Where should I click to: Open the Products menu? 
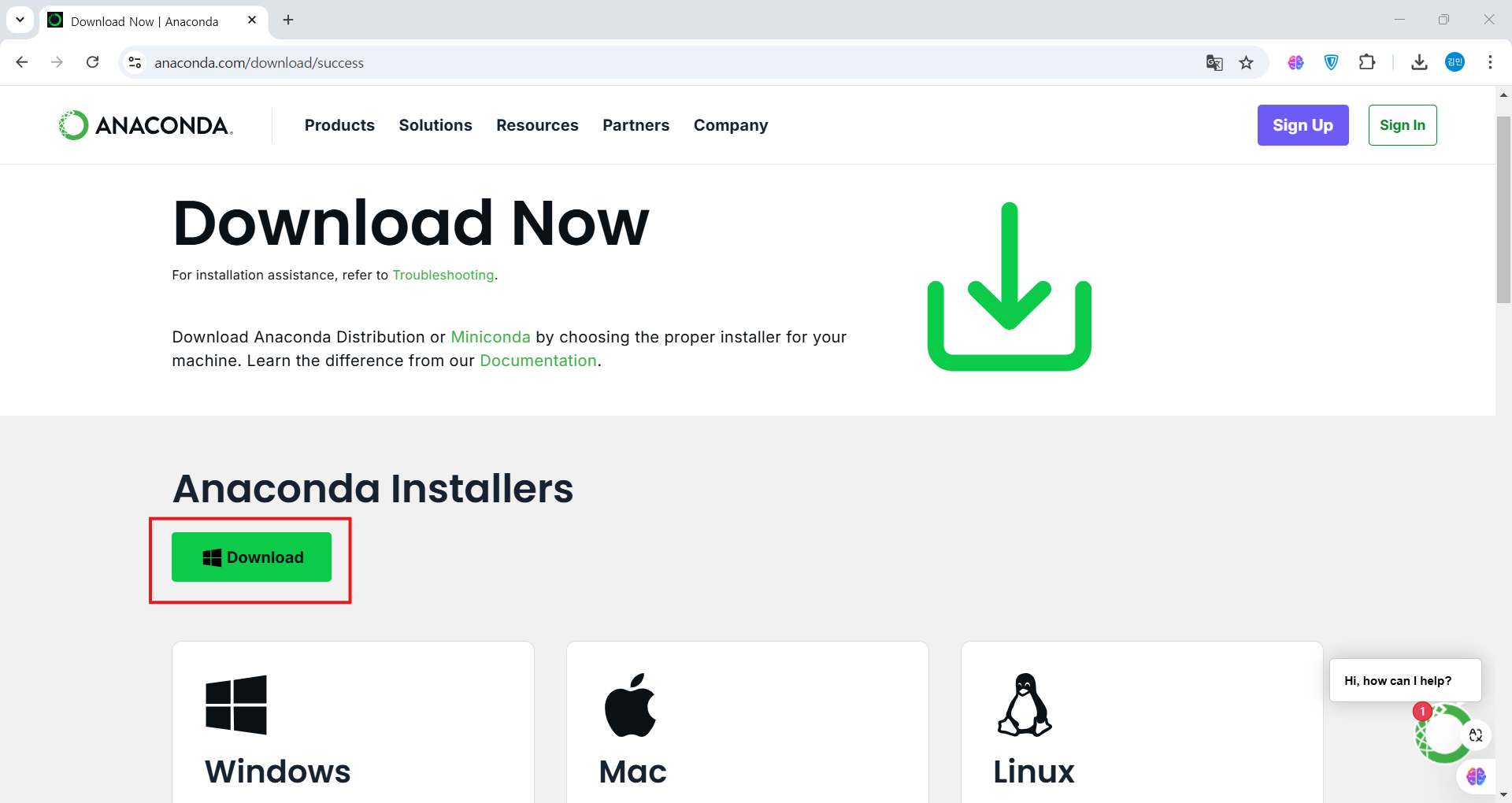[x=339, y=125]
